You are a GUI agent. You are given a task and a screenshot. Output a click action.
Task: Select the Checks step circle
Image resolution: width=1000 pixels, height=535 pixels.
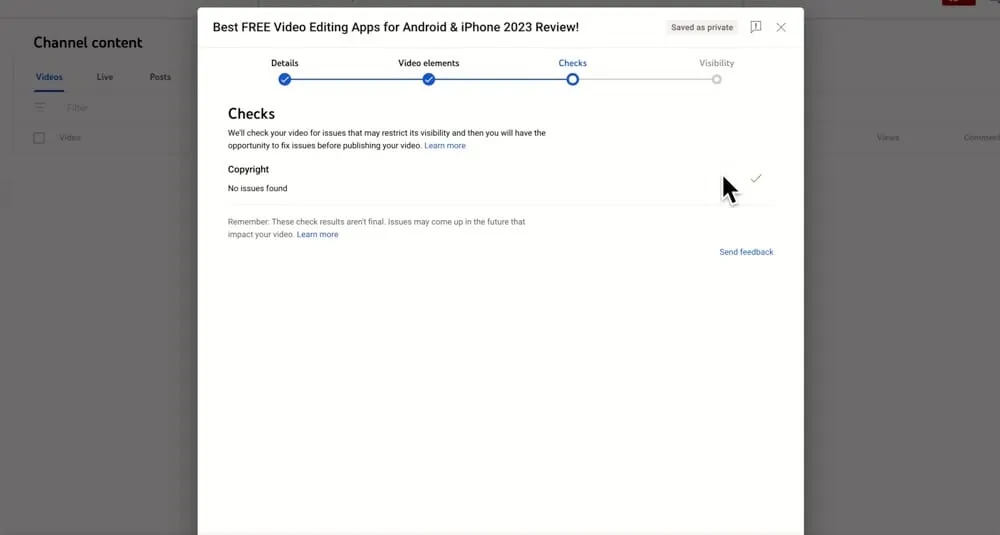[x=572, y=79]
